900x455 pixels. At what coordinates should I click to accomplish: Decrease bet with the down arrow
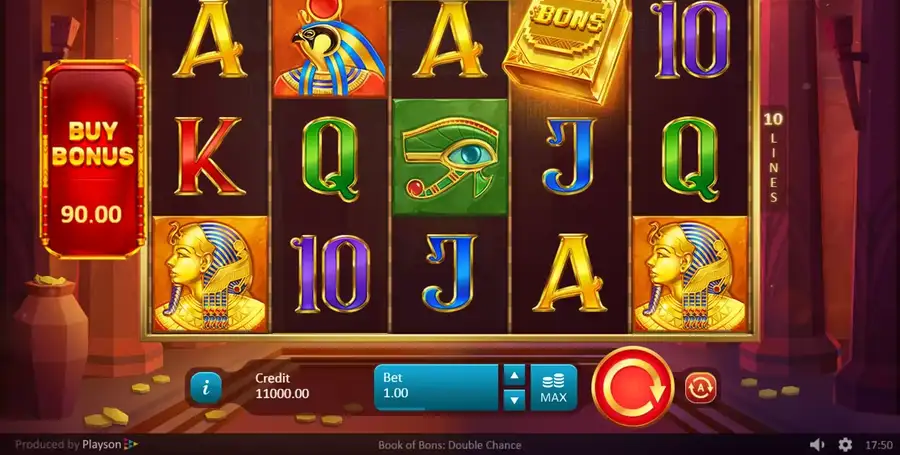tap(514, 399)
